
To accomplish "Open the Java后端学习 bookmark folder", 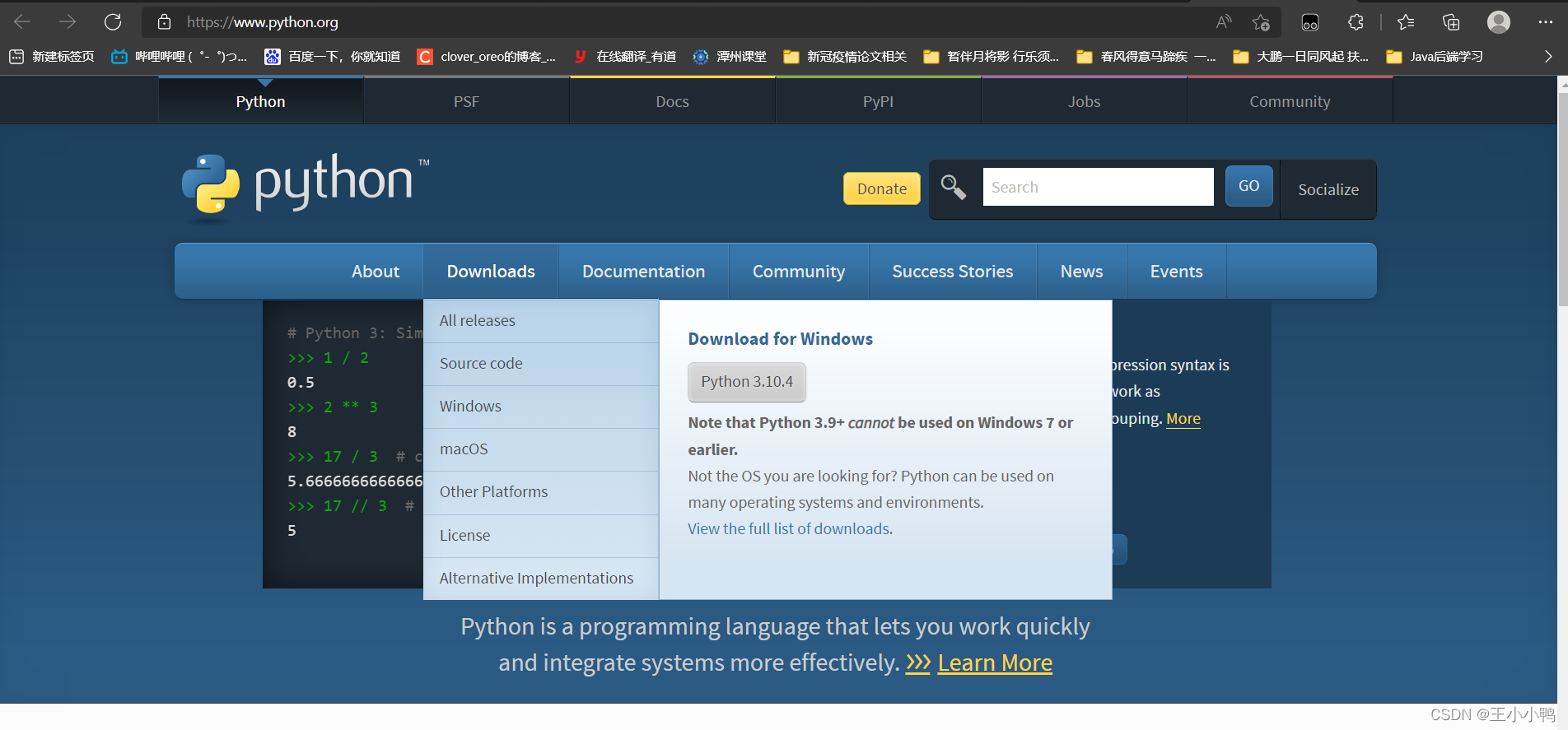I will click(x=1435, y=56).
